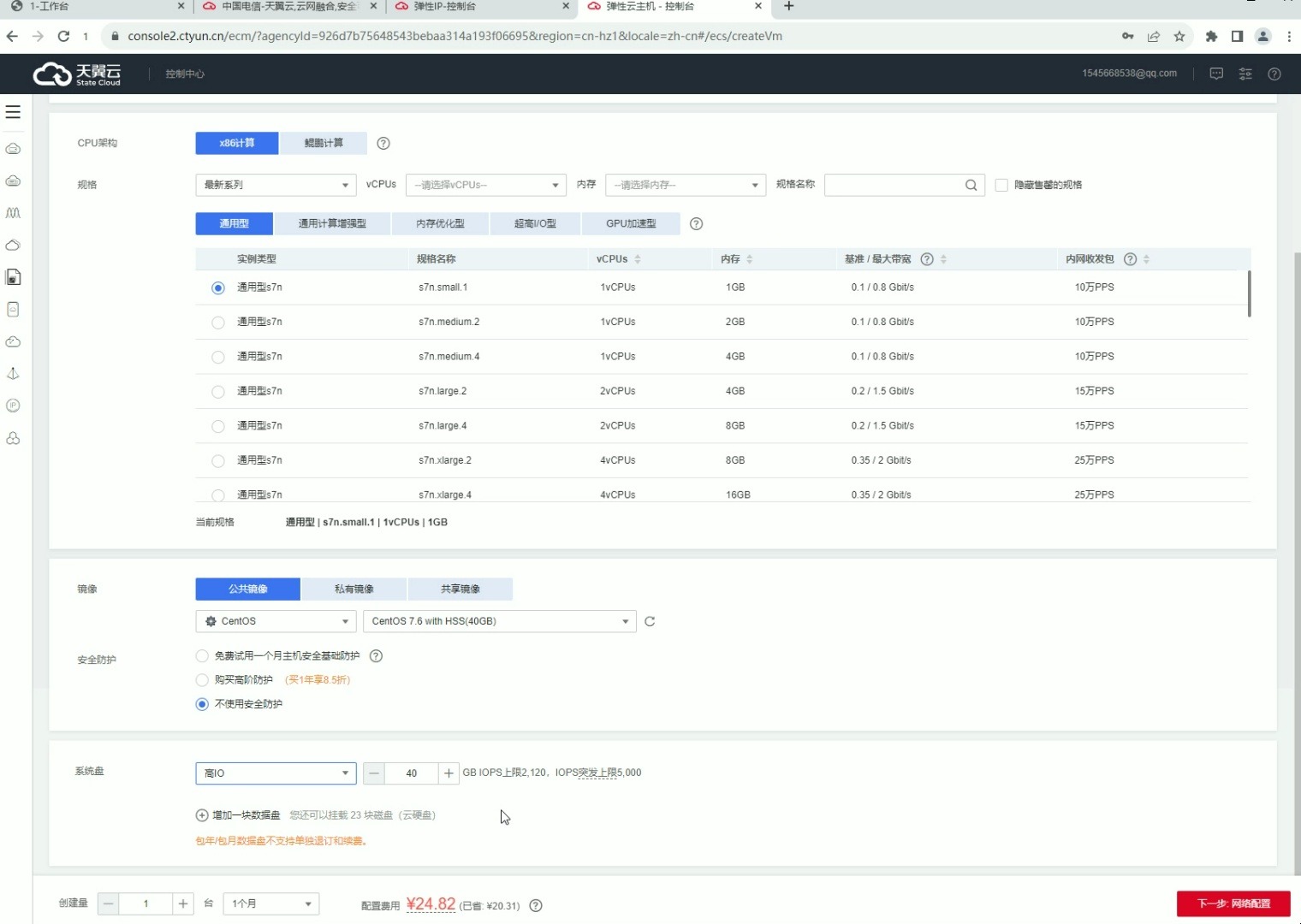This screenshot has width=1301, height=924.
Task: Click the help icon next to the CPU architecture buttons
Action: click(383, 143)
